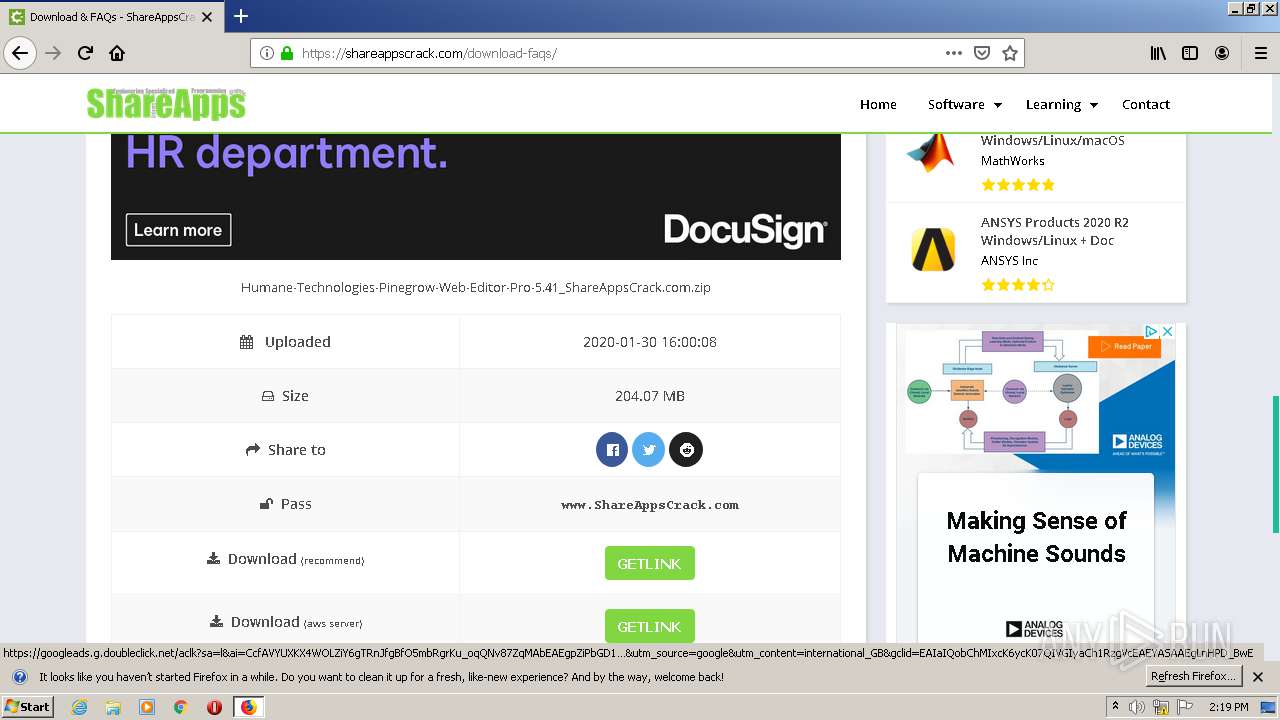This screenshot has height=720, width=1280.
Task: Open ANSYS Products 2020 R2 link
Action: (1054, 231)
